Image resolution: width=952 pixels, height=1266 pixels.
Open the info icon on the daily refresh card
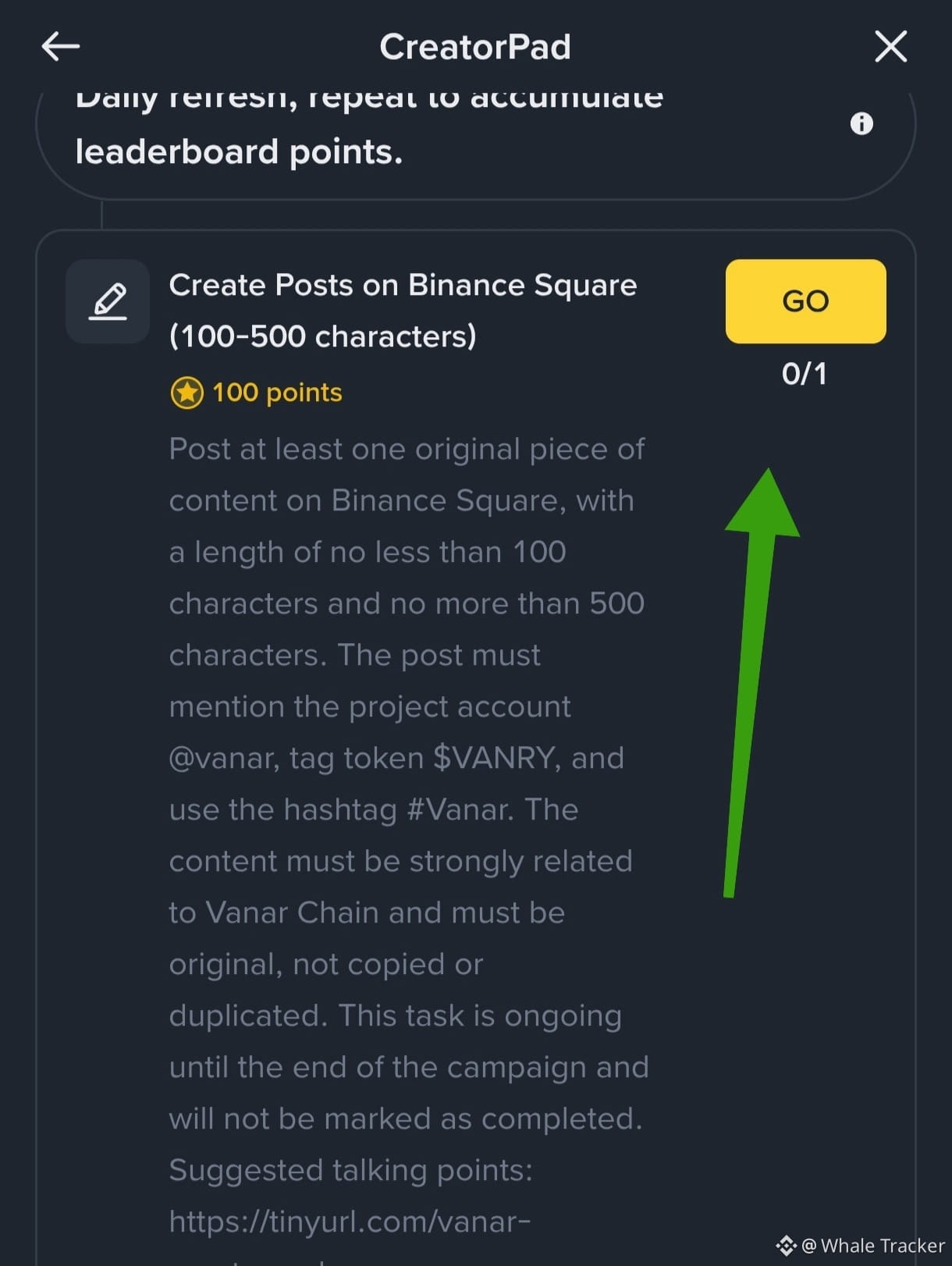[861, 123]
